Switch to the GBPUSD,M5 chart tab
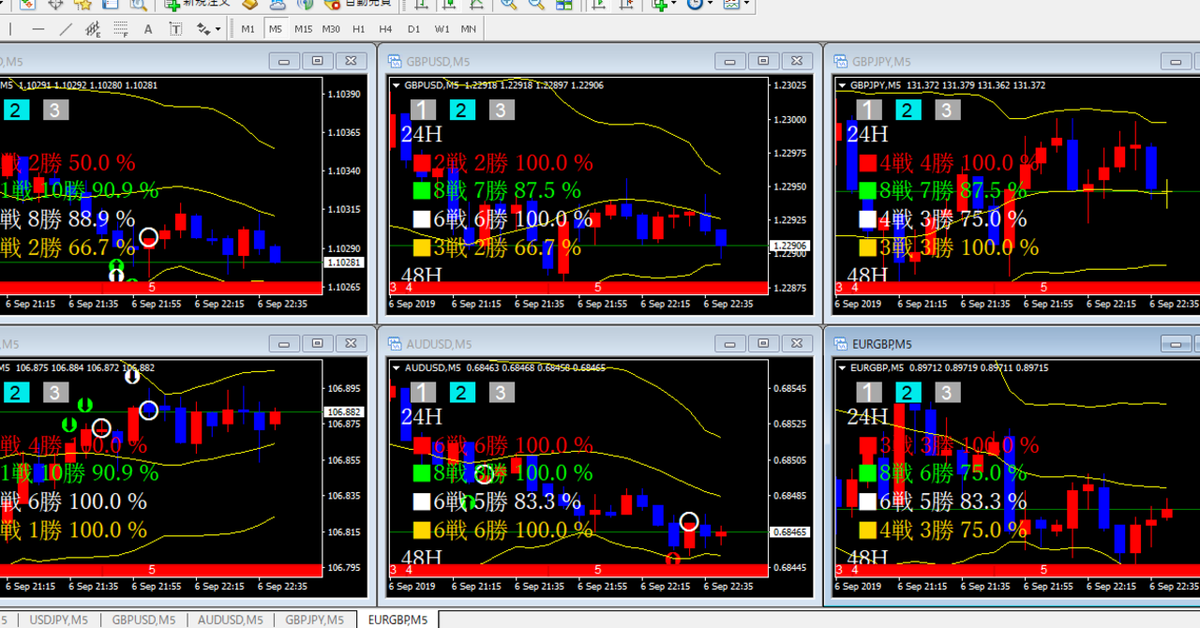 144,620
